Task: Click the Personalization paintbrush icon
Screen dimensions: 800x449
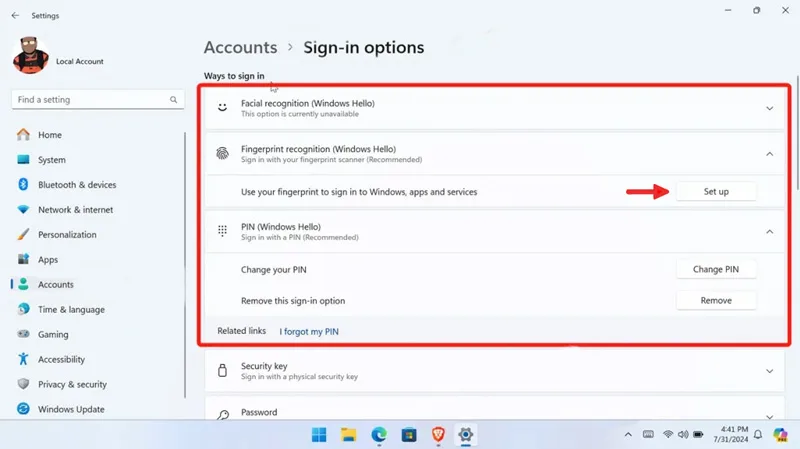Action: (x=23, y=234)
